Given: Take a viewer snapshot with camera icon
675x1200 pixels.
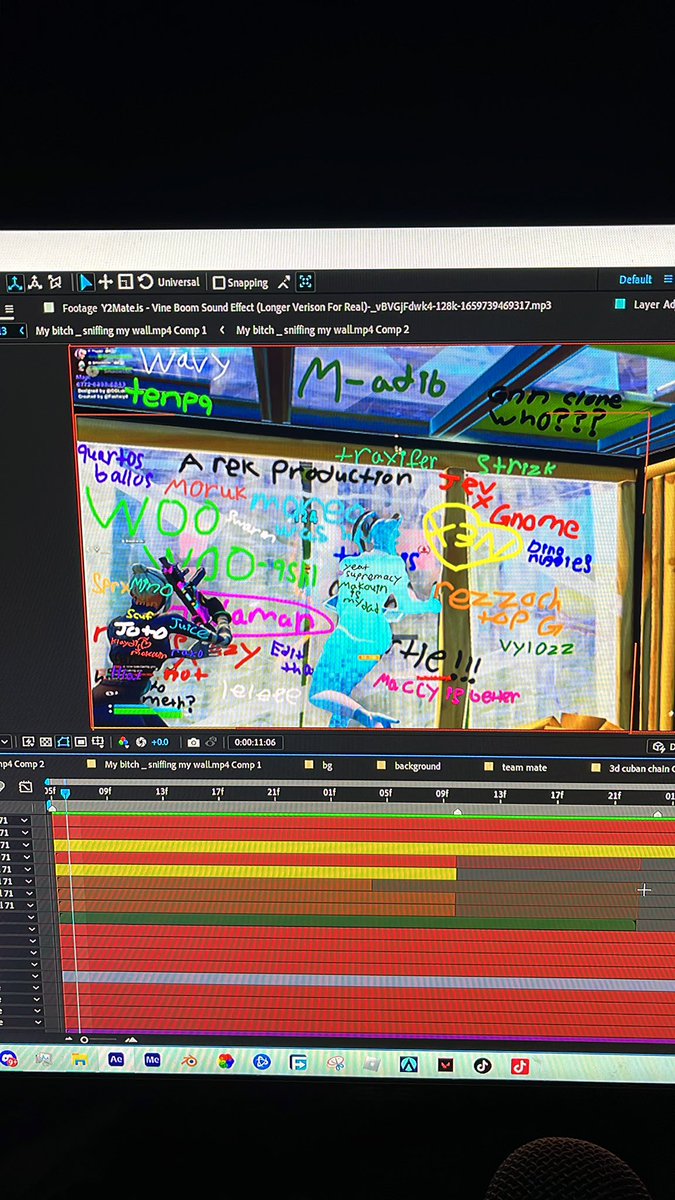Looking at the screenshot, I should click(x=193, y=742).
